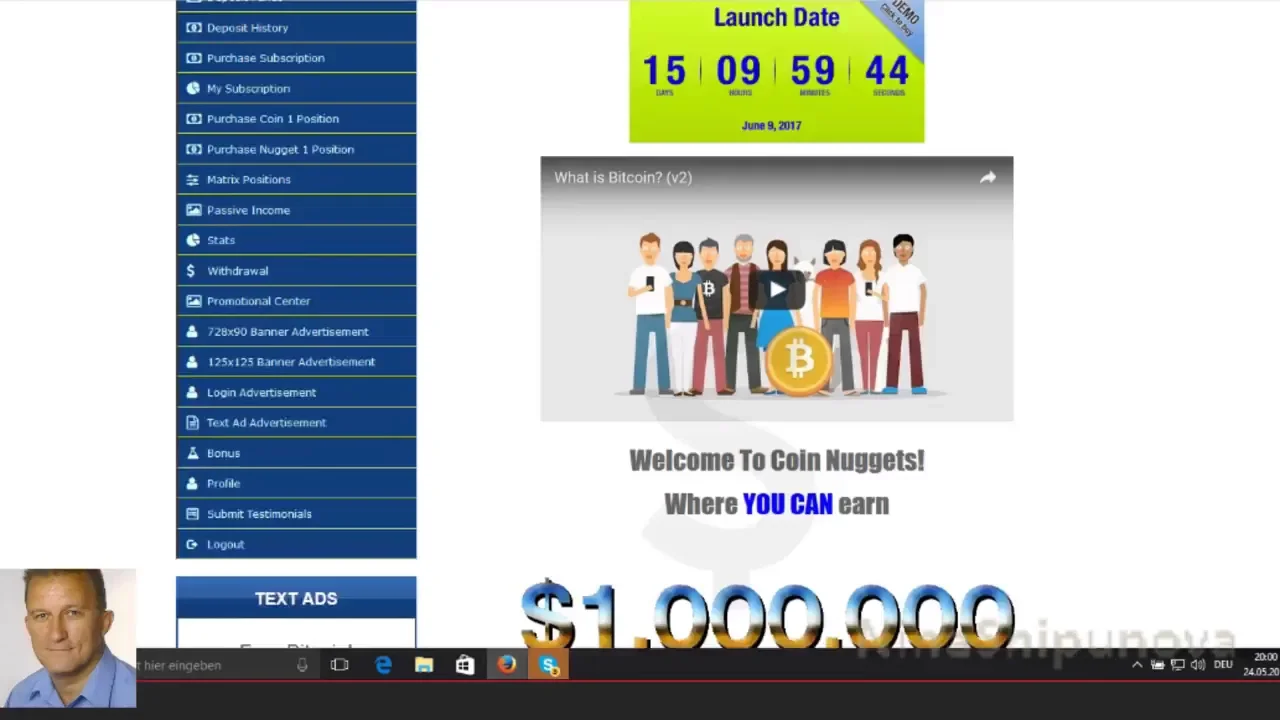Open the Stats menu item

click(x=296, y=240)
